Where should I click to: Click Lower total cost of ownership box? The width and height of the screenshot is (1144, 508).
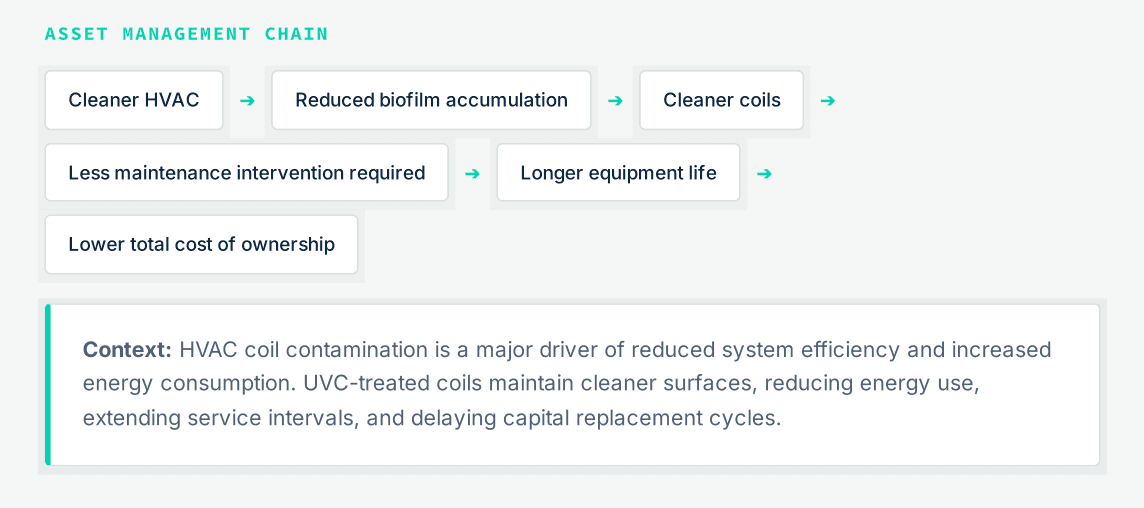point(201,245)
